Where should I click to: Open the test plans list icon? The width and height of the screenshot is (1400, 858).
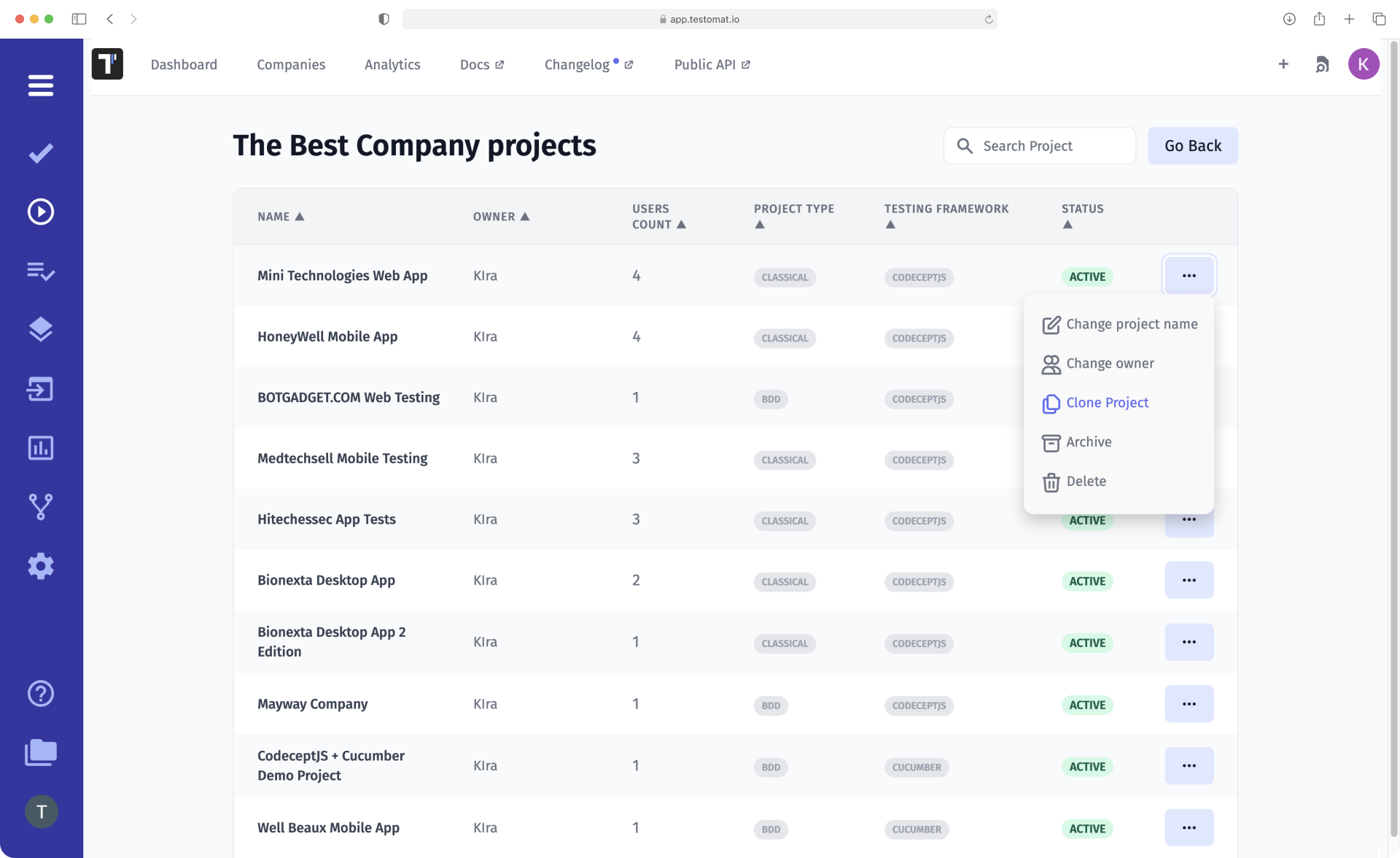pos(41,271)
